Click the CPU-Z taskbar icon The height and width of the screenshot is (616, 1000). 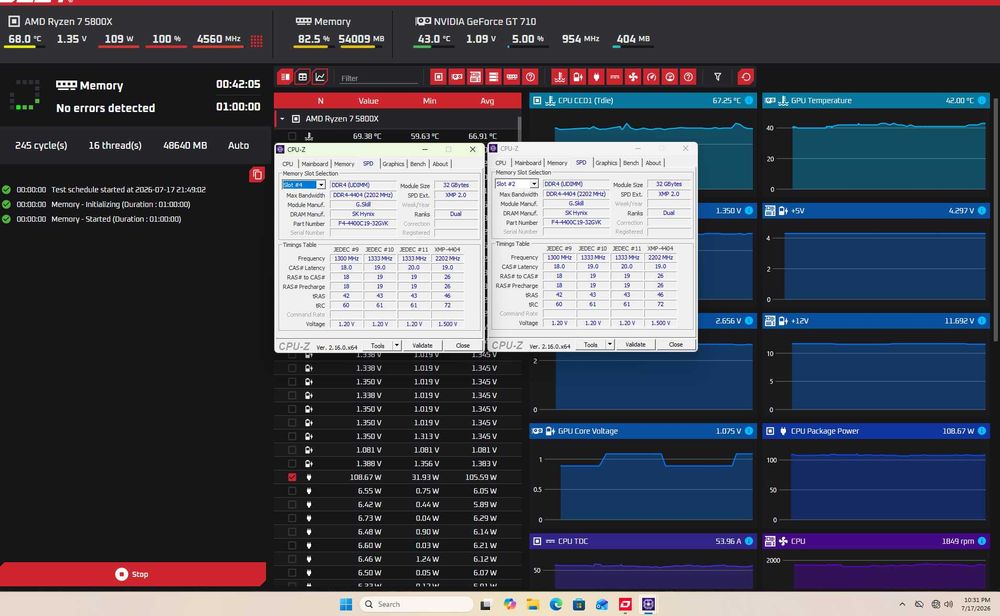(648, 605)
